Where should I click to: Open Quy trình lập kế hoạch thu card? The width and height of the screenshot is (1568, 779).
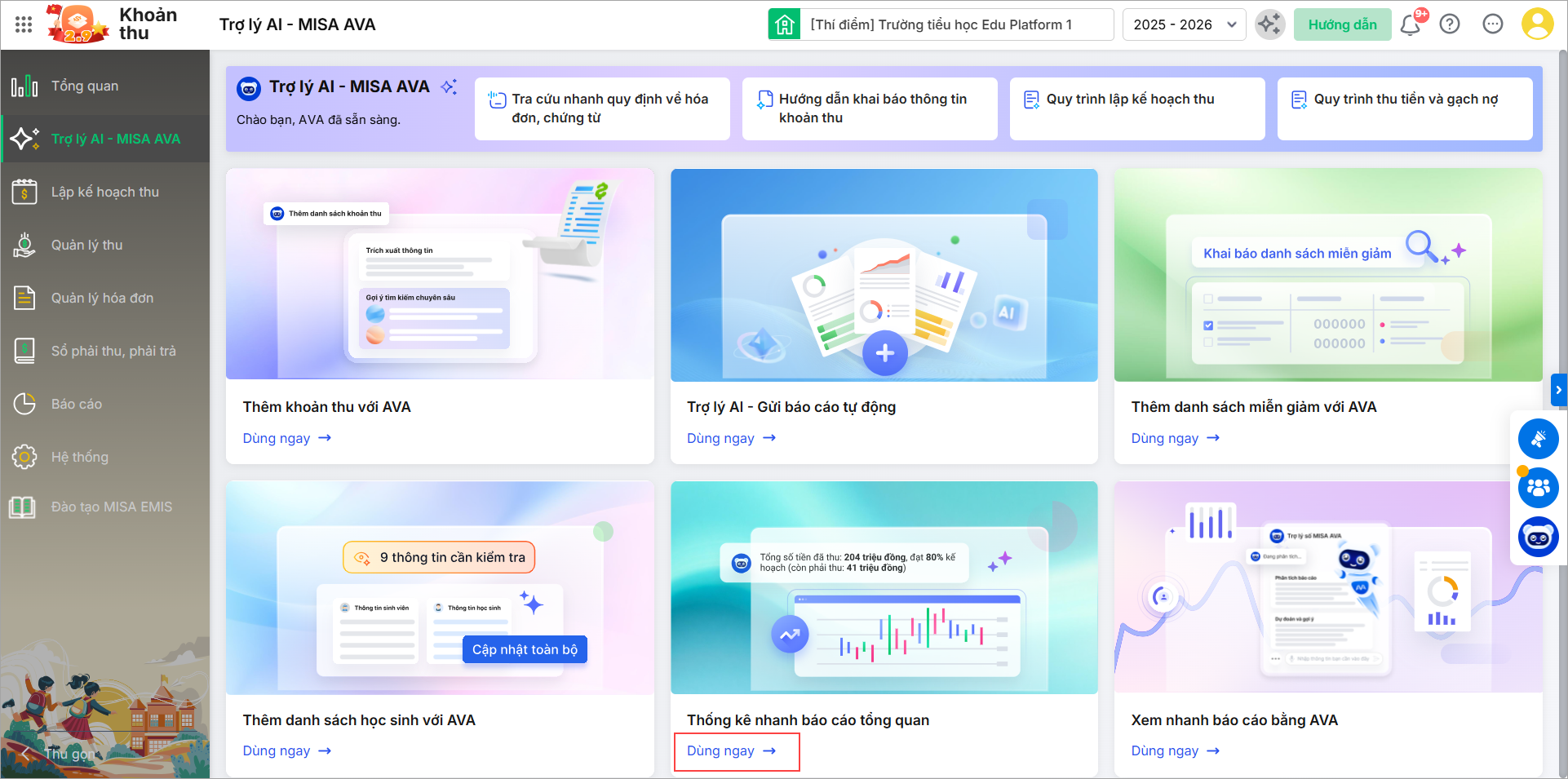pyautogui.click(x=1137, y=108)
